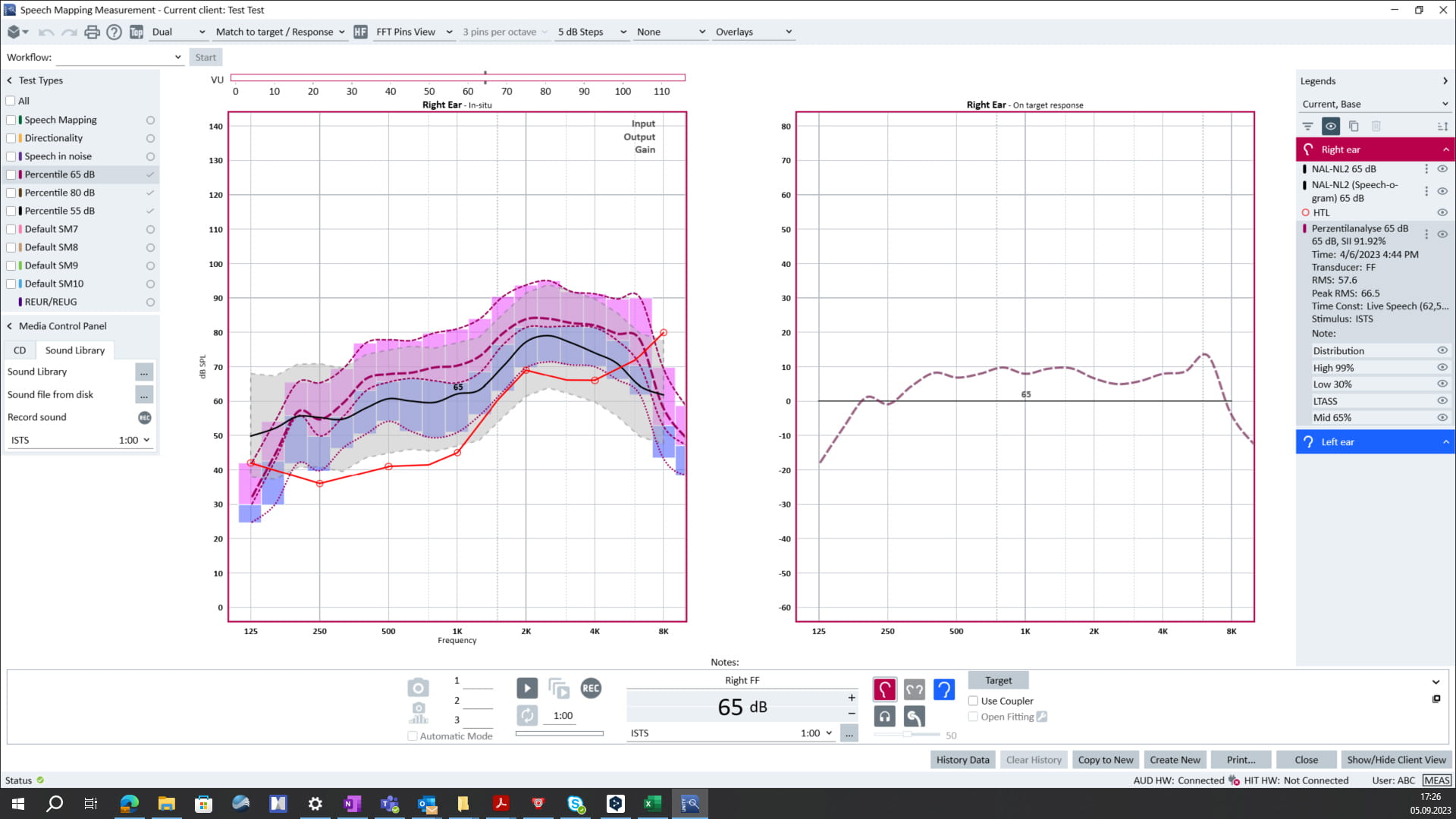Click the On Top pin icon in the toolbar
Viewport: 1456px width, 819px height.
point(136,32)
